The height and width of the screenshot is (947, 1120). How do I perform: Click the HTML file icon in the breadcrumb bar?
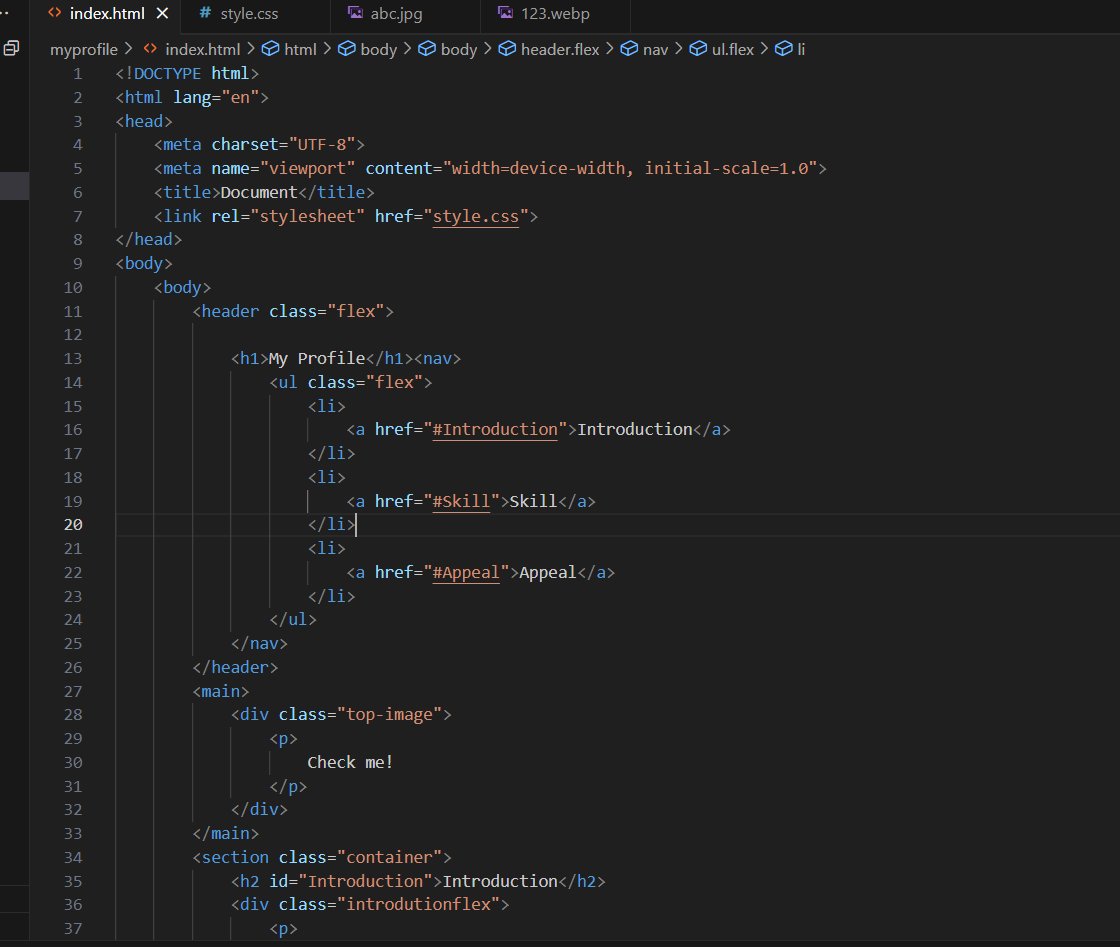point(150,49)
